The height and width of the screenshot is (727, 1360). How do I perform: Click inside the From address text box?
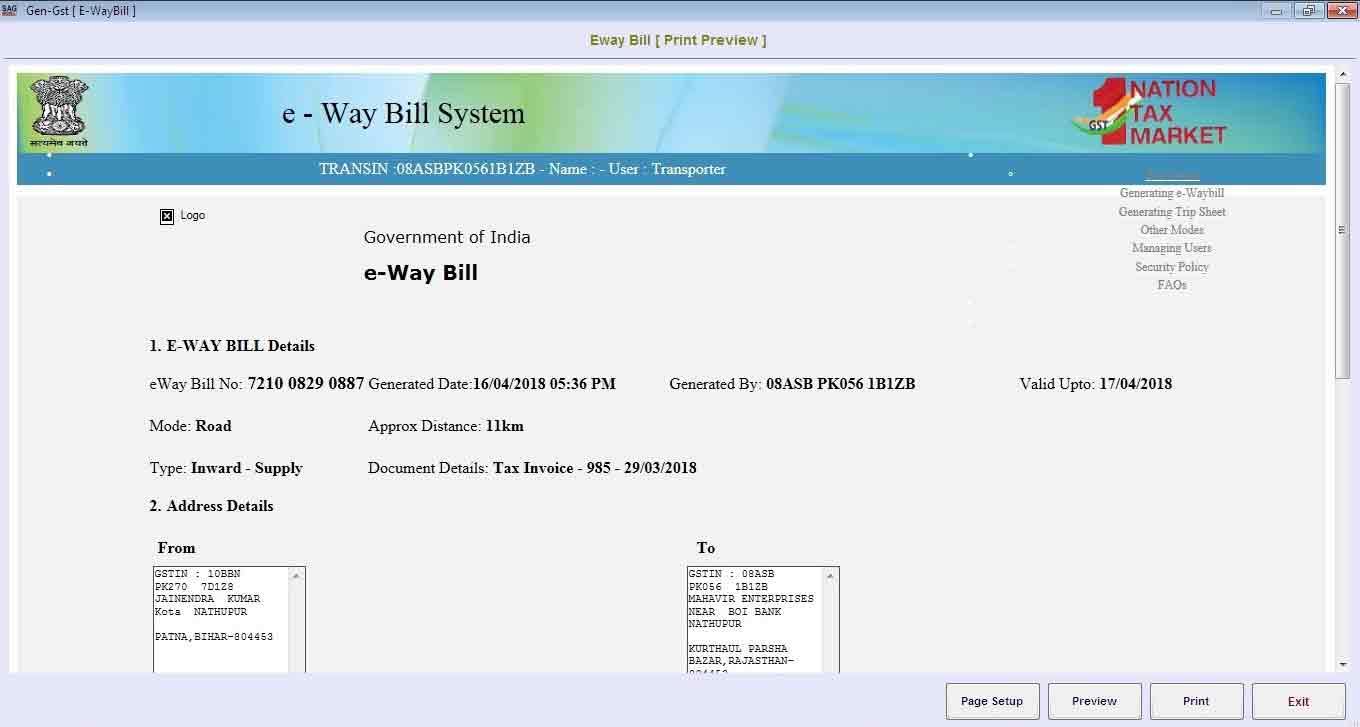221,620
